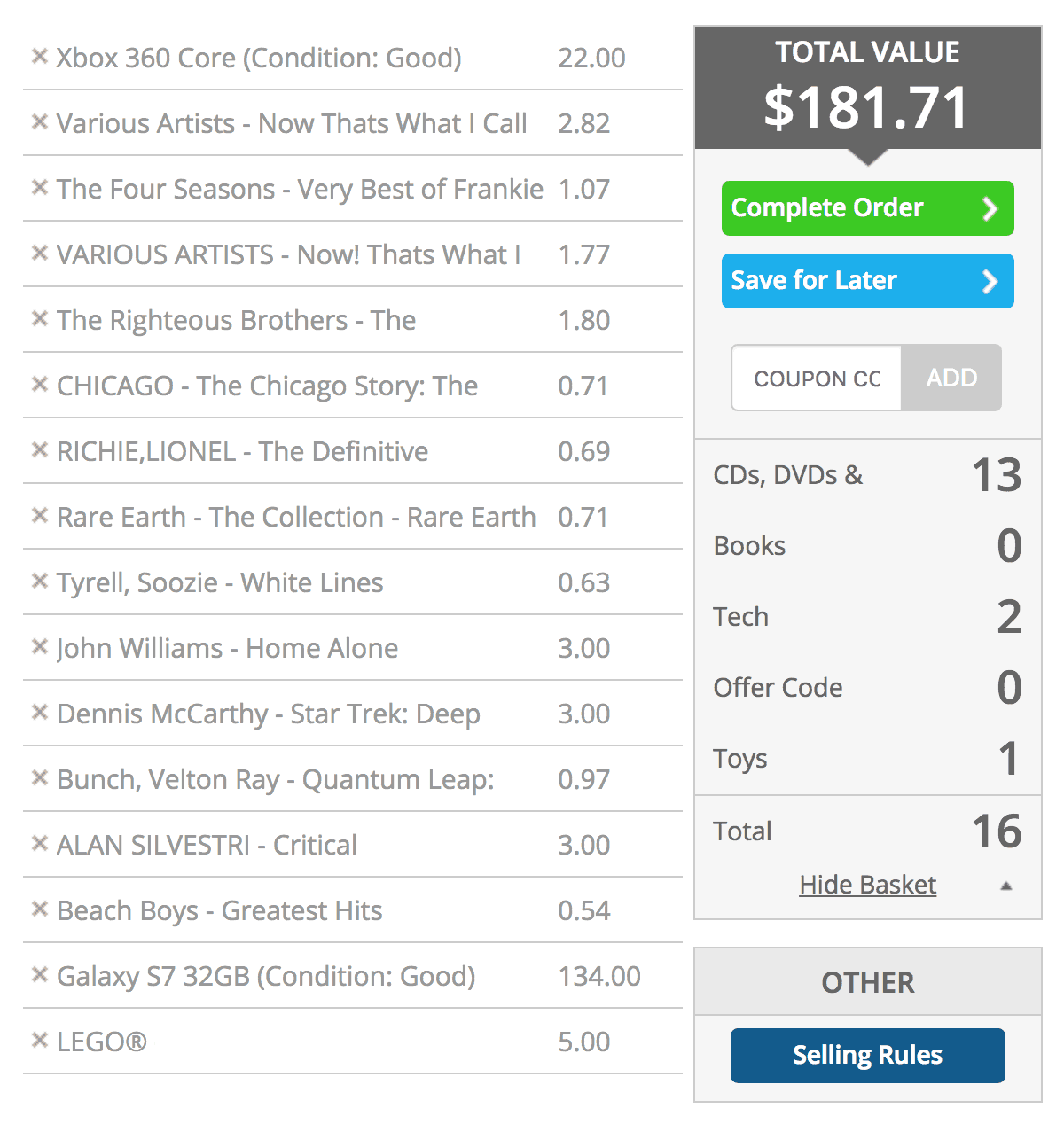Remove Xbox 360 Core from basket
The width and height of the screenshot is (1064, 1124).
tap(39, 57)
